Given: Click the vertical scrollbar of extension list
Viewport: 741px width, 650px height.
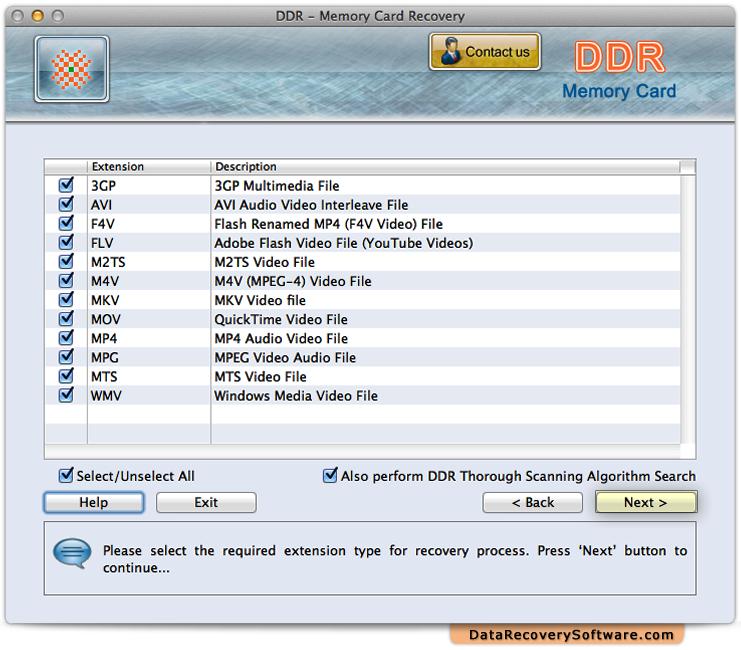Looking at the screenshot, I should pos(688,310).
